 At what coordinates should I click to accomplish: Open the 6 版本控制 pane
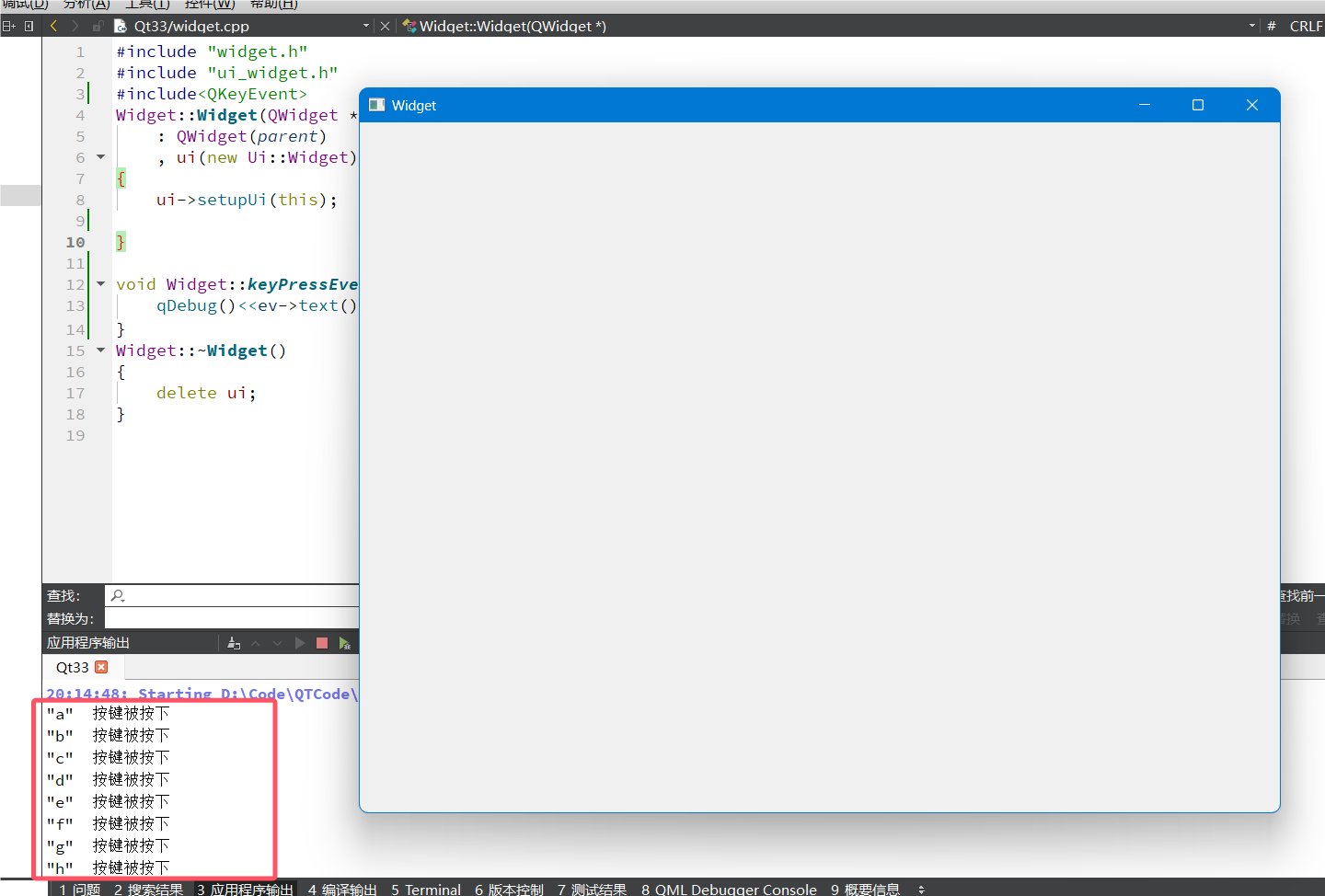pos(509,890)
